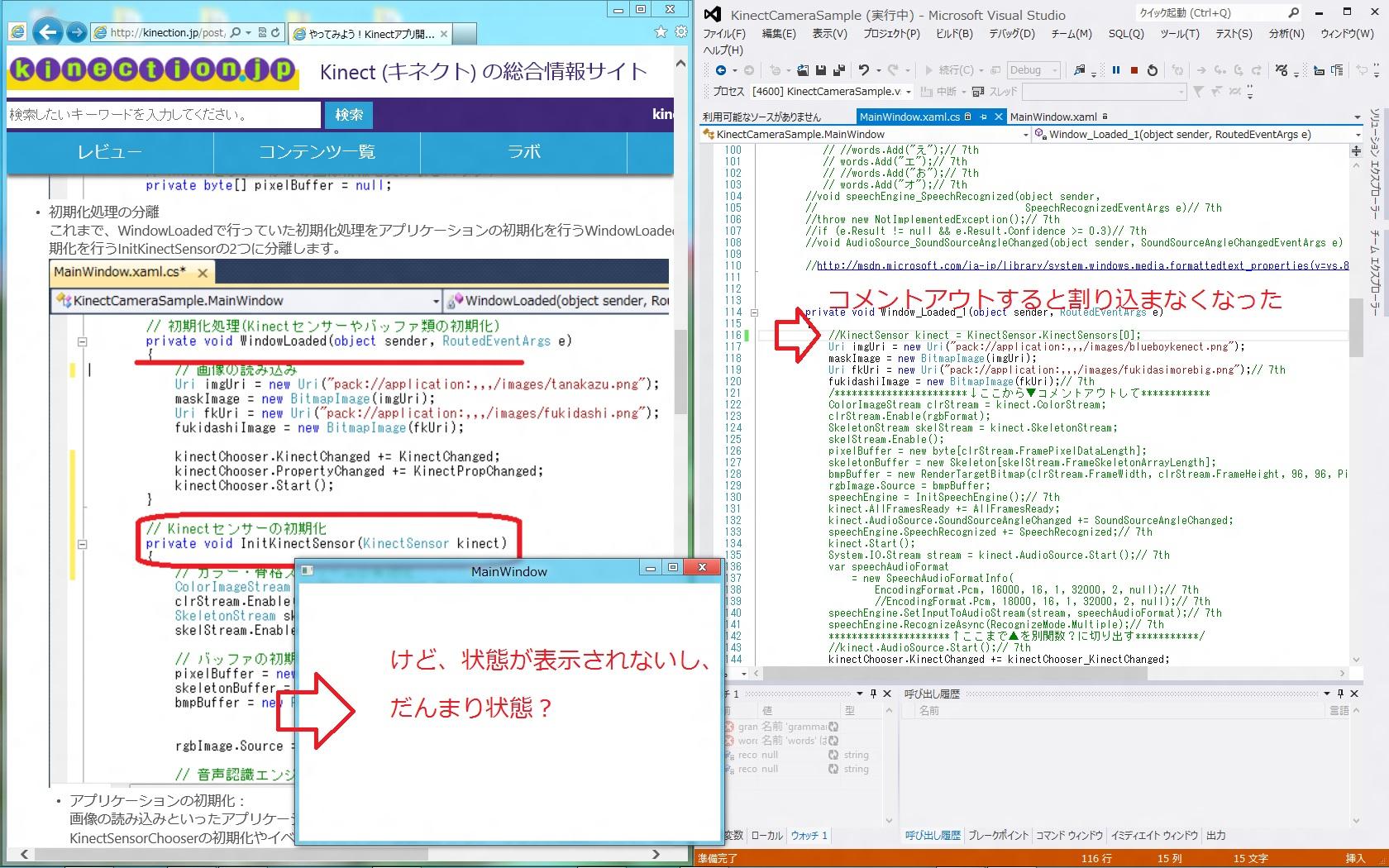Open the ツール(T) menu
The height and width of the screenshot is (868, 1389).
(1180, 34)
